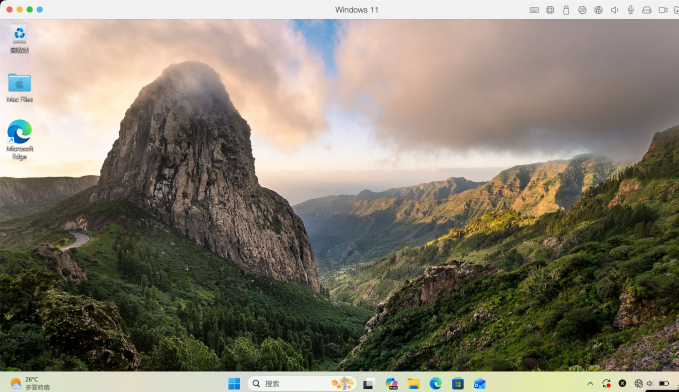
Task: Click the taskbar search box
Action: [301, 383]
